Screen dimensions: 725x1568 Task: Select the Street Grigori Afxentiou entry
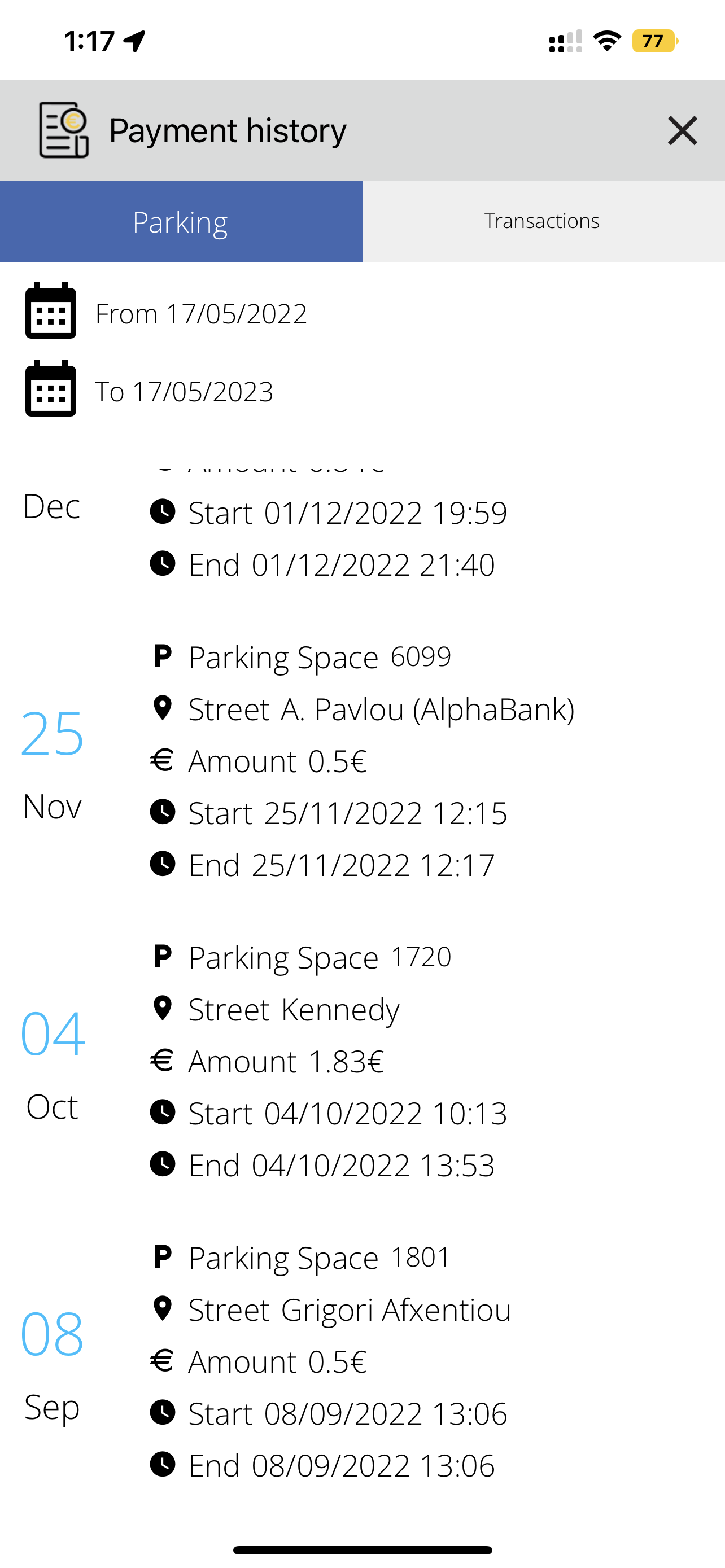click(350, 1309)
